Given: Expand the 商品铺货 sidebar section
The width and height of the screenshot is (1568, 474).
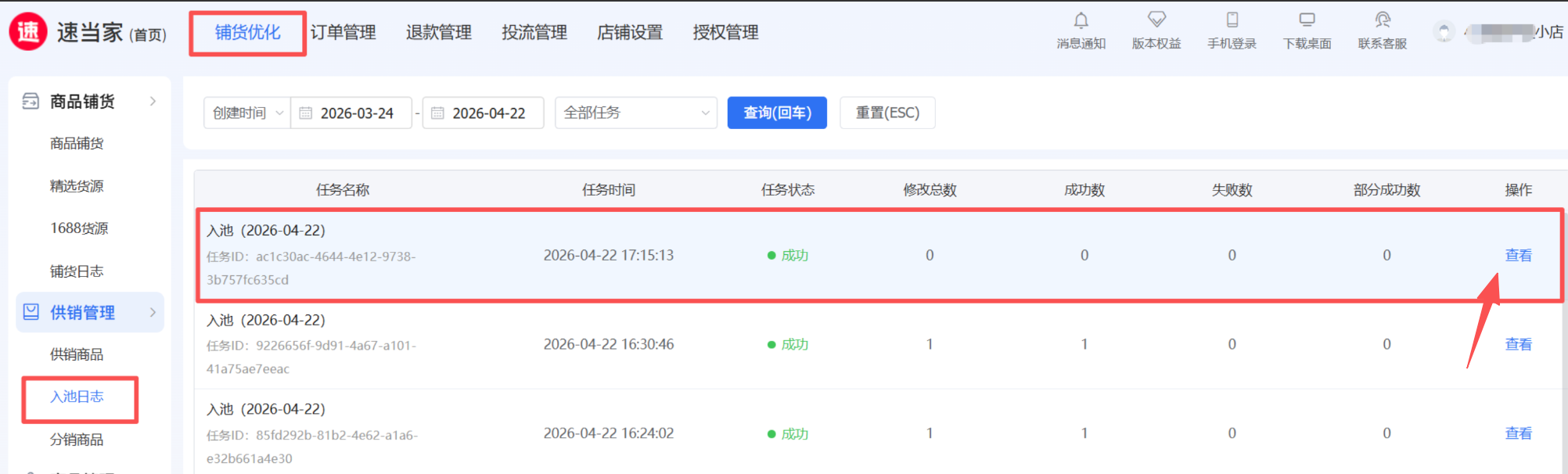Looking at the screenshot, I should click(x=153, y=102).
